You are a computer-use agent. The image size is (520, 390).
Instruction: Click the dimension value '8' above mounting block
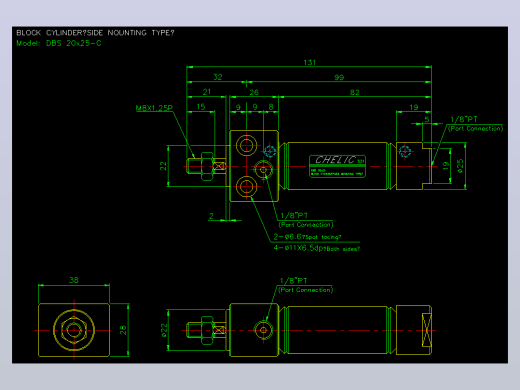271,107
